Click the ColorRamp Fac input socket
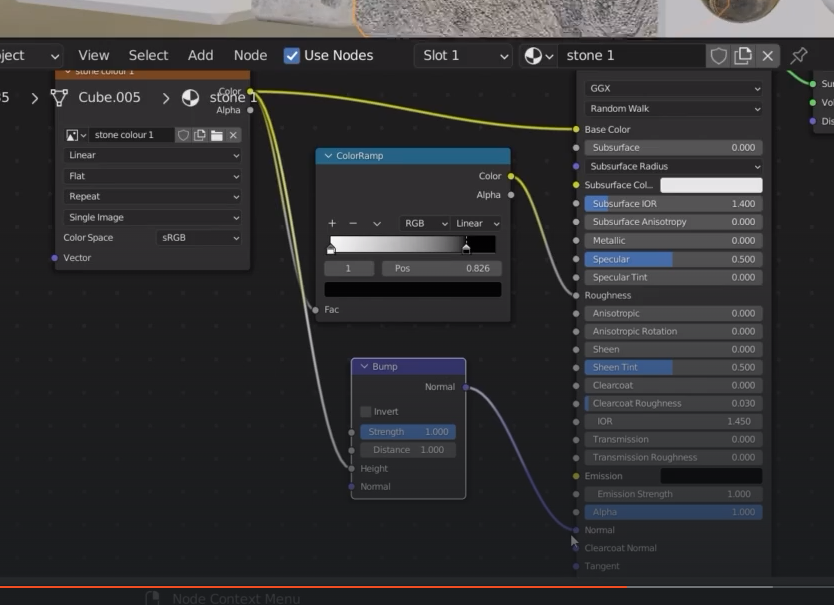Screen dimensions: 834x605 tap(315, 310)
